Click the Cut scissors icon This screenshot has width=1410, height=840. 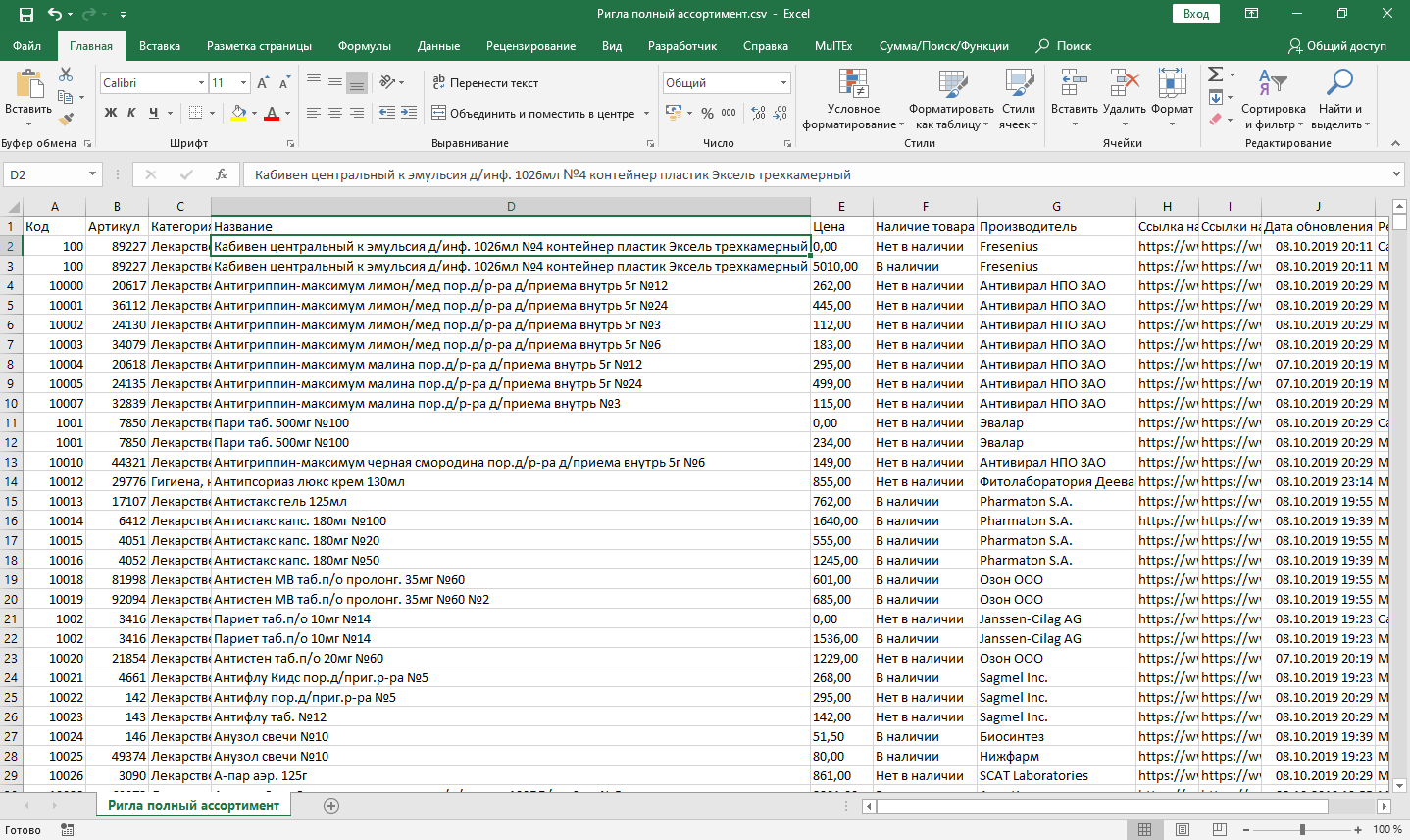[x=66, y=74]
